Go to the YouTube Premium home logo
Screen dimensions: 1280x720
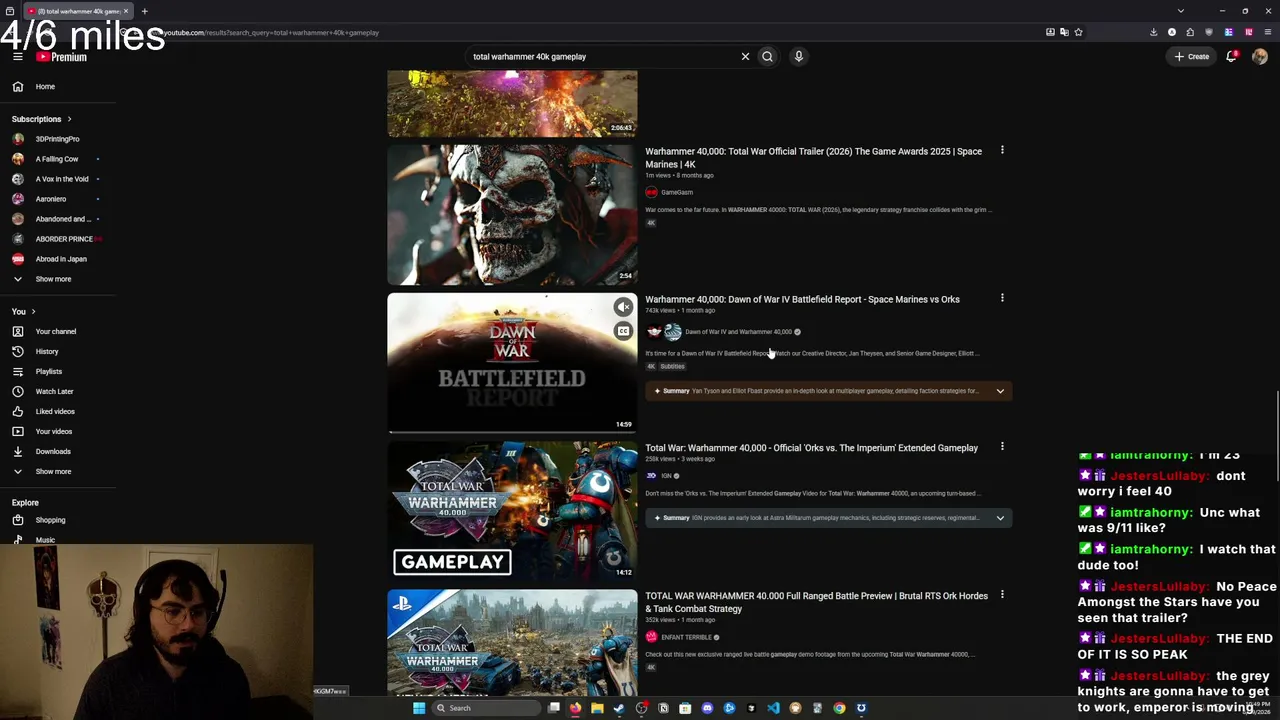click(62, 57)
